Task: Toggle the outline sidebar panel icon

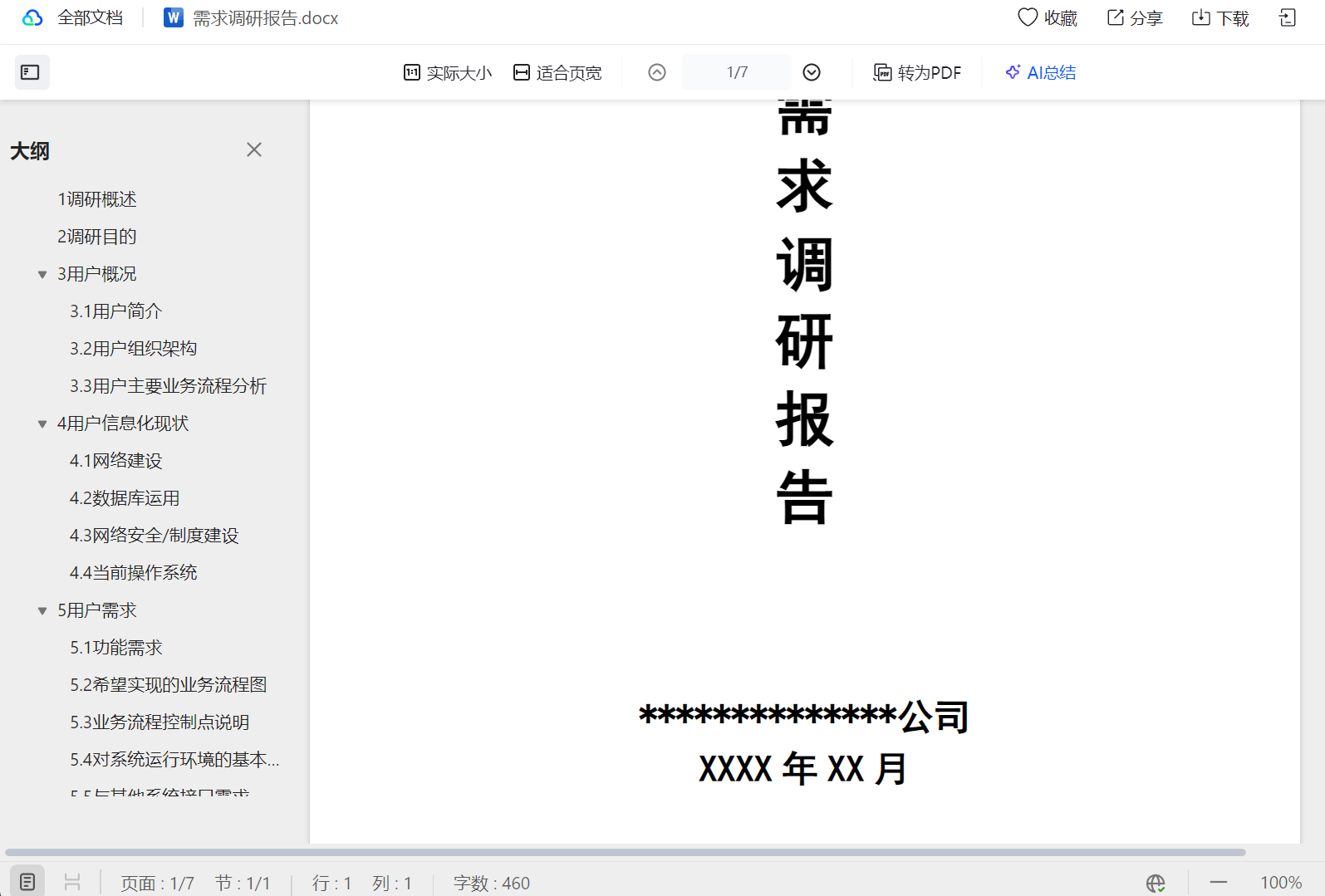Action: click(x=31, y=72)
